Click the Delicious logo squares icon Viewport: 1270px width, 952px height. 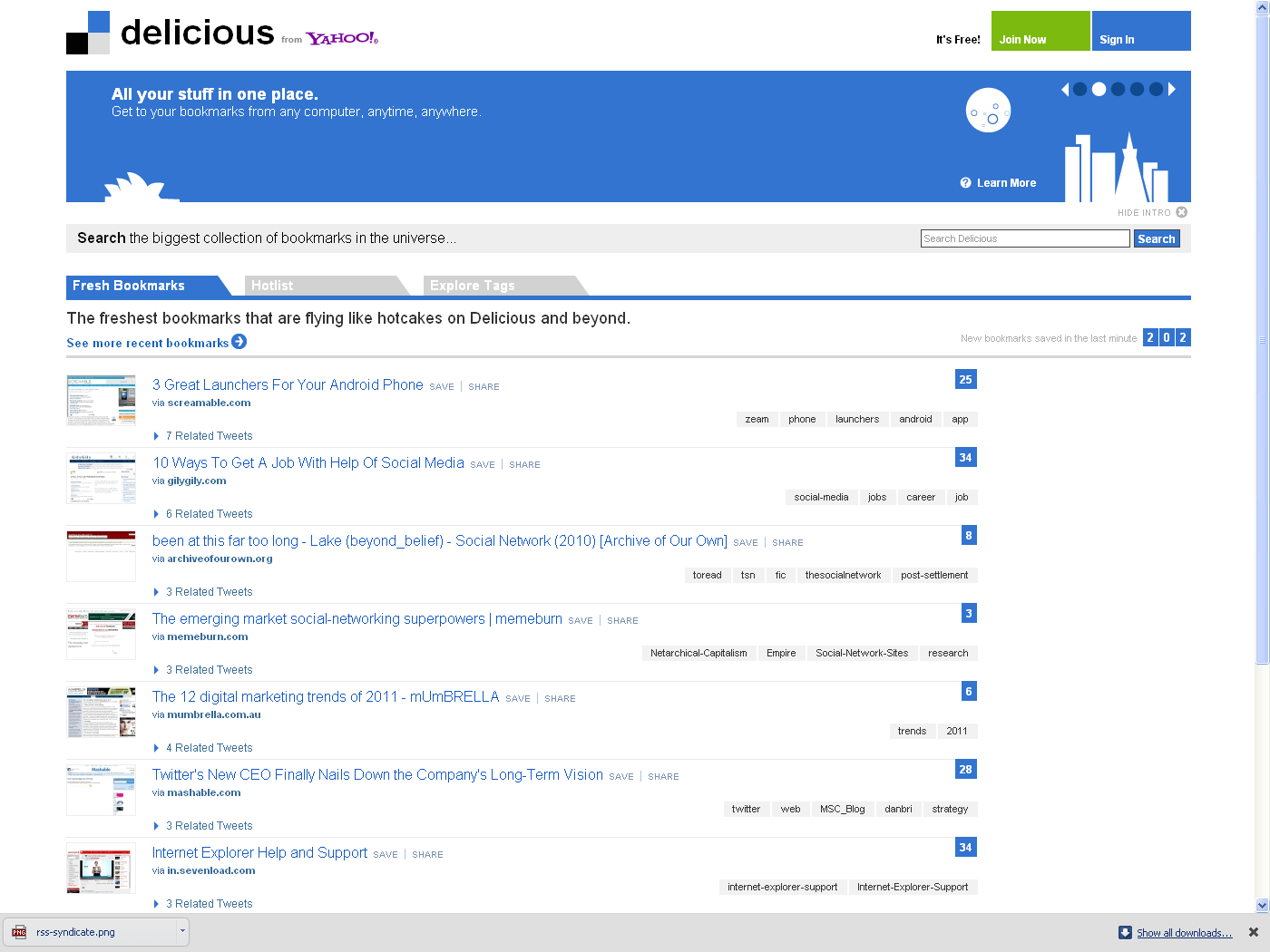pyautogui.click(x=88, y=33)
